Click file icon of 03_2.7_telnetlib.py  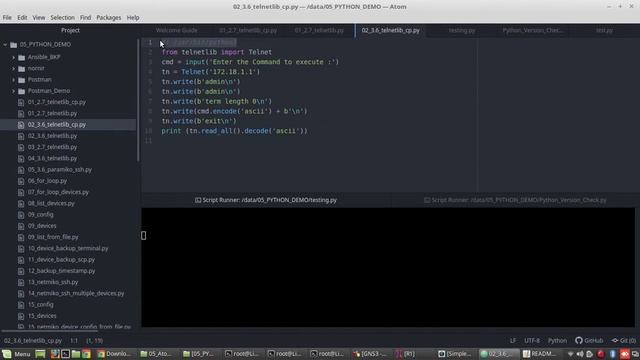point(21,147)
